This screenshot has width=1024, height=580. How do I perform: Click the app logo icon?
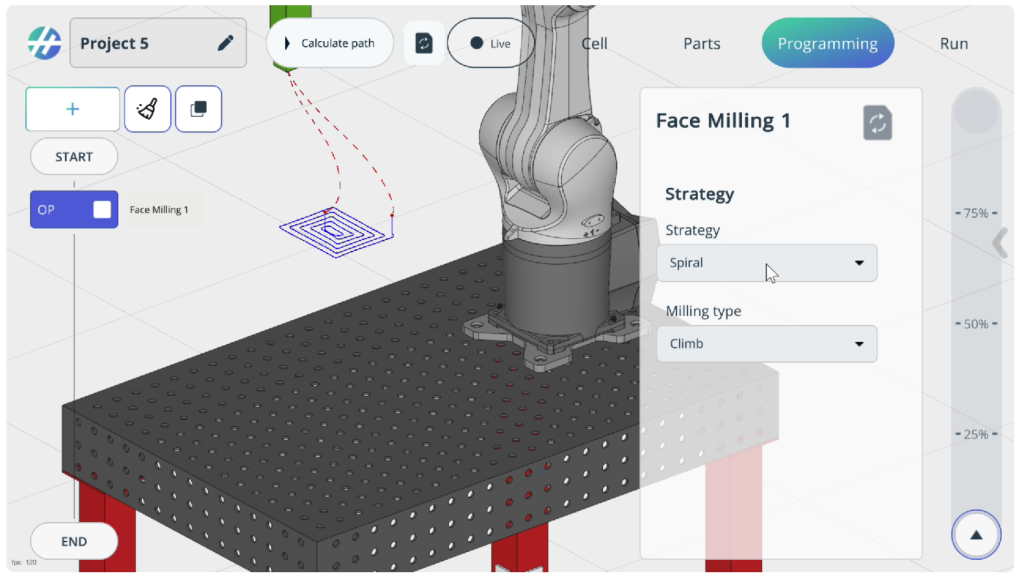[44, 43]
